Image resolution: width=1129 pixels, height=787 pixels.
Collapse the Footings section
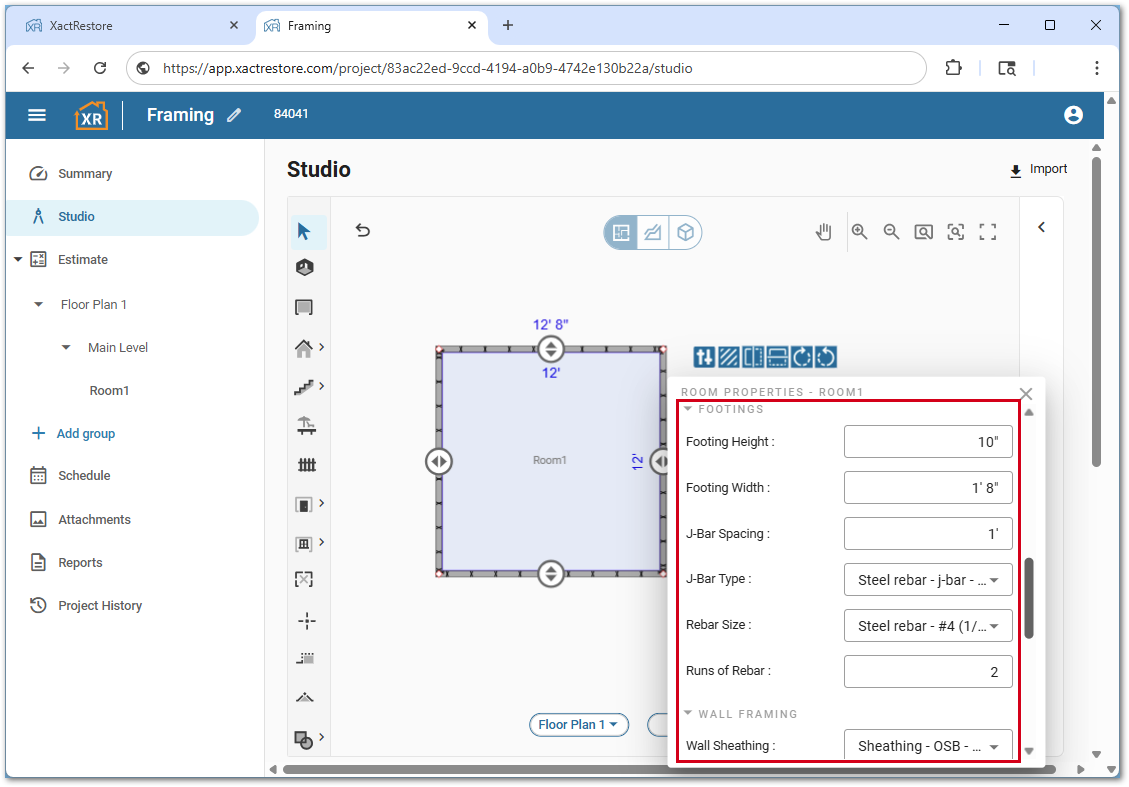(688, 409)
